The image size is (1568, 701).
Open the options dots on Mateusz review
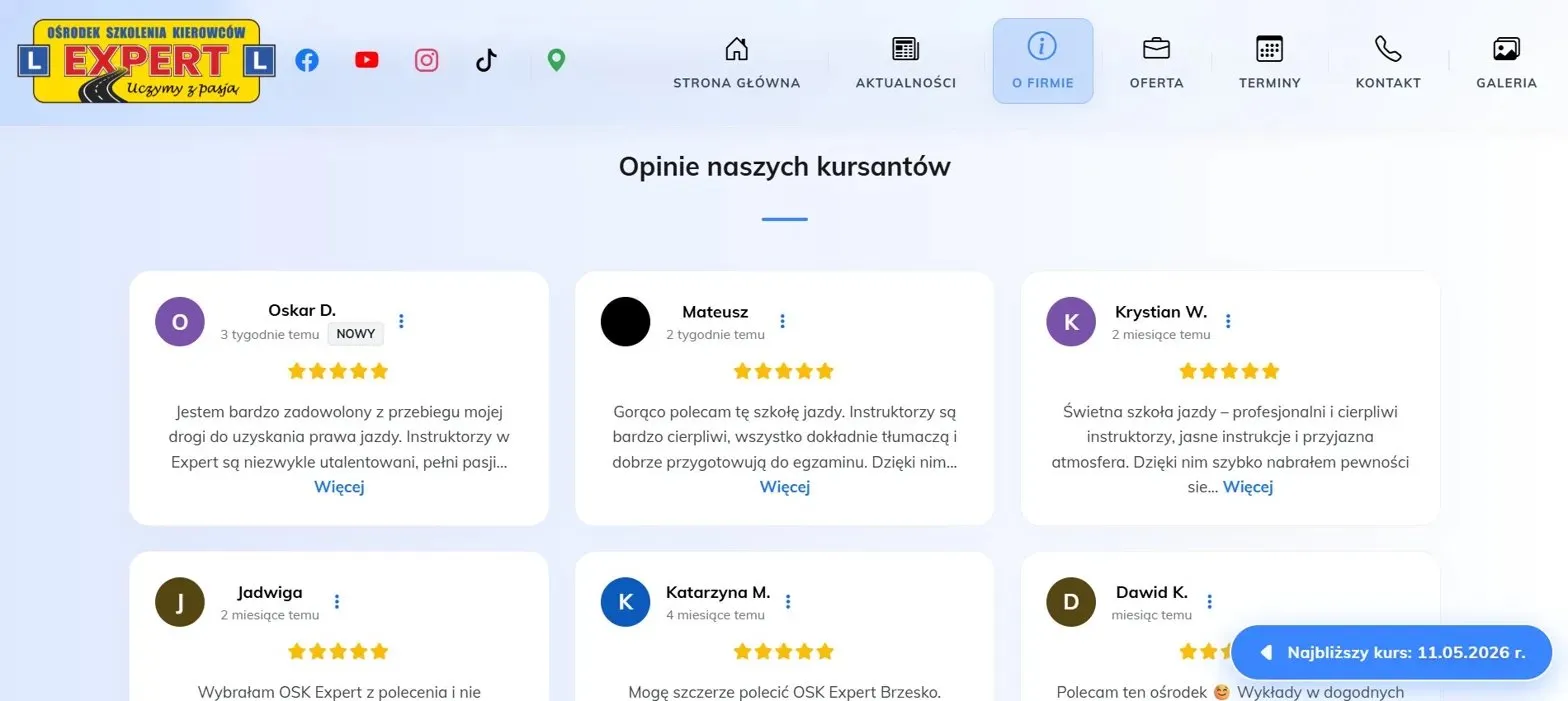[782, 321]
